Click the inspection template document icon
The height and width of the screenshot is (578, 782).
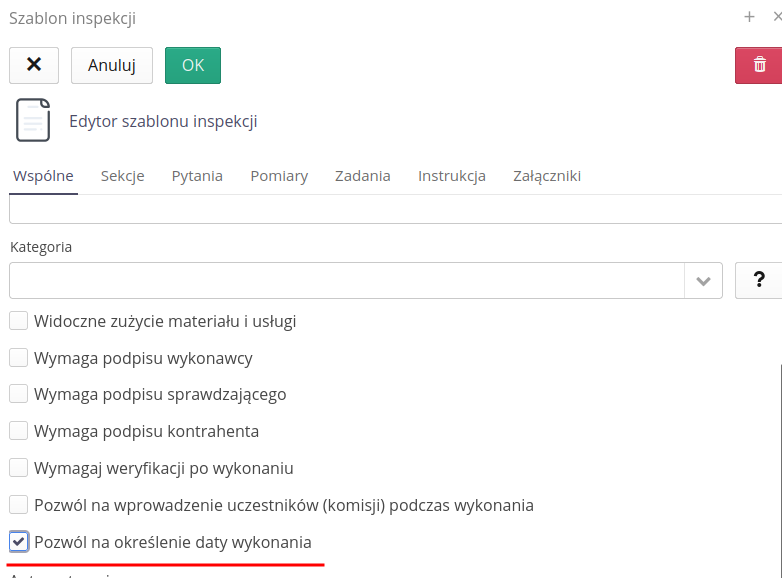tap(32, 121)
